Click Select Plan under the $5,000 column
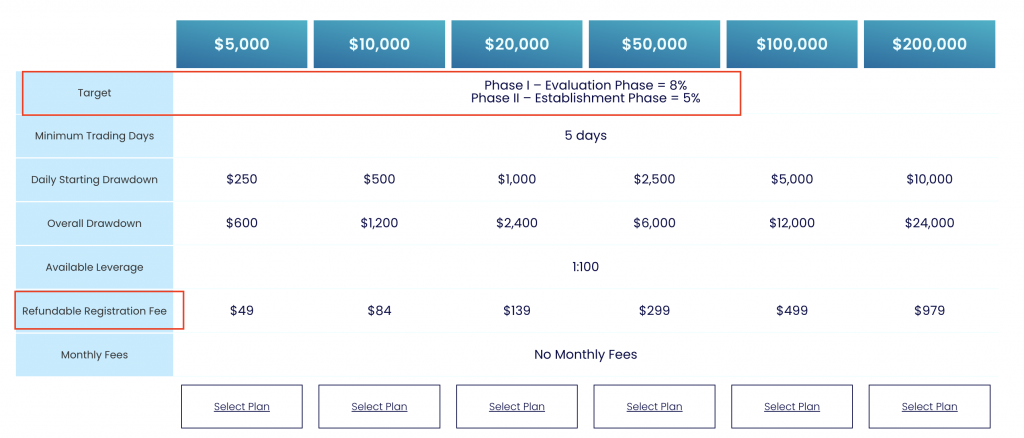 click(242, 406)
